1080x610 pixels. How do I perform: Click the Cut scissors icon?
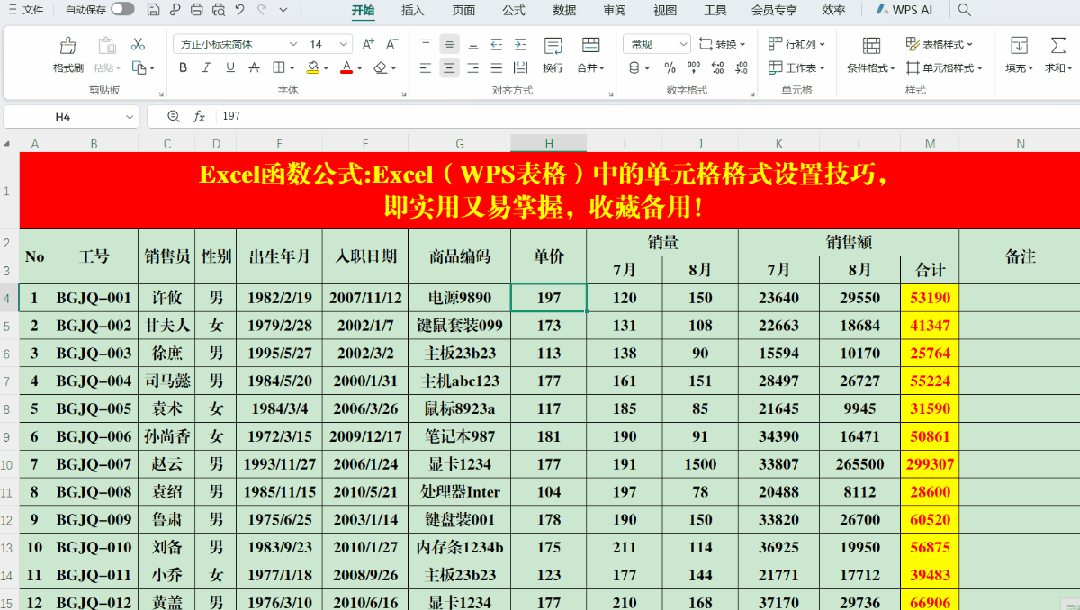138,45
